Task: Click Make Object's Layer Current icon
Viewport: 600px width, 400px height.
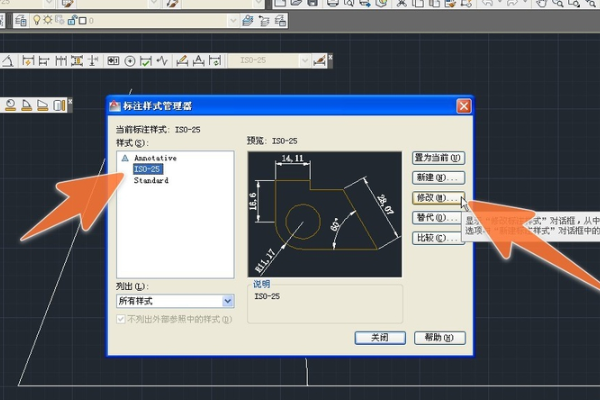Action: tap(248, 20)
